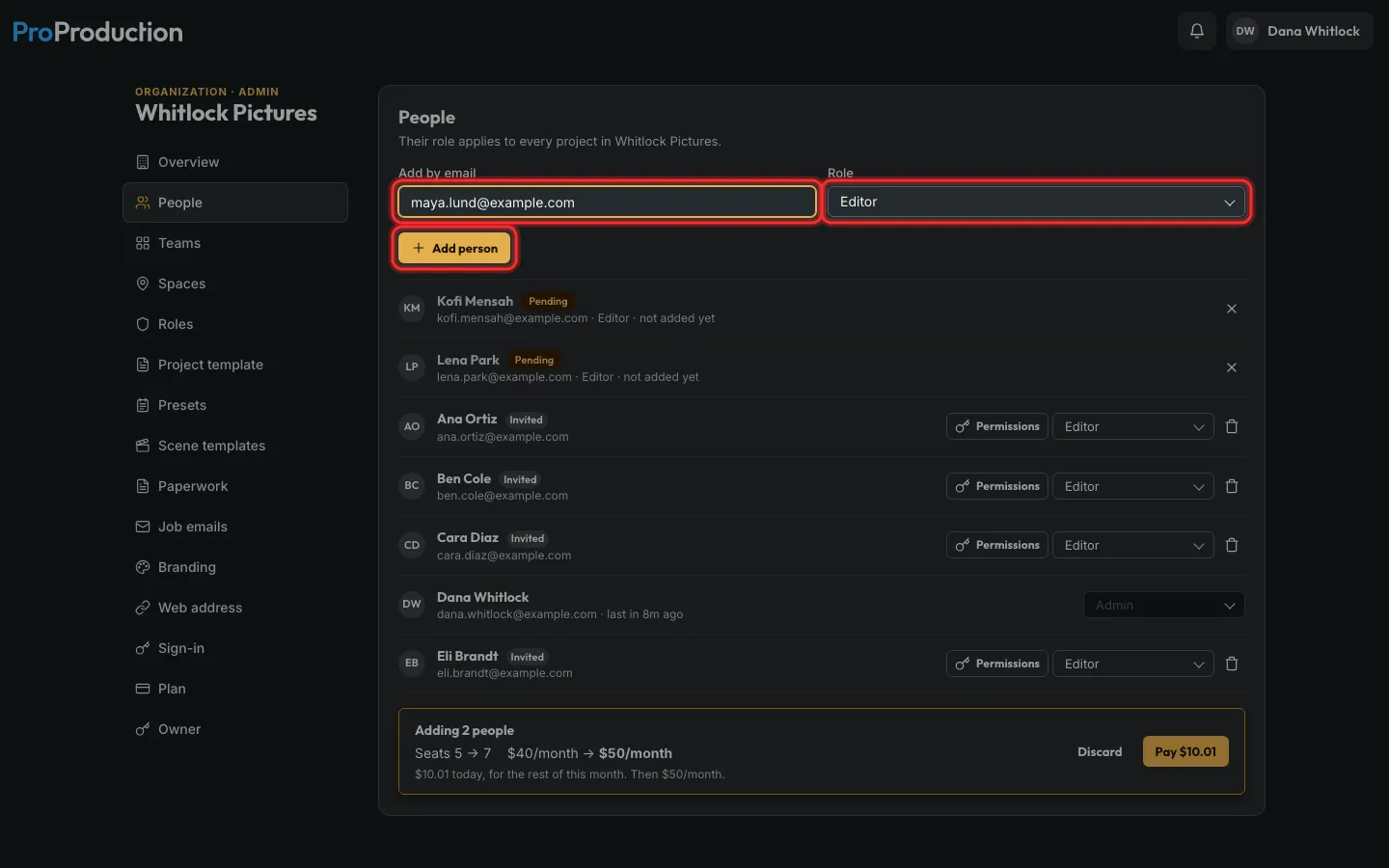
Task: Click Pay $10.01 button
Action: pos(1185,751)
